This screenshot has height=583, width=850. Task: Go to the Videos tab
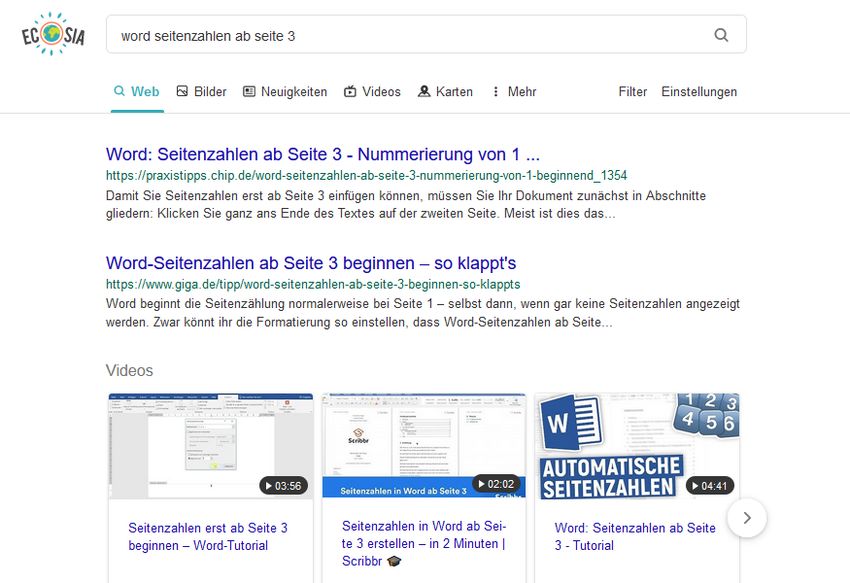click(371, 91)
